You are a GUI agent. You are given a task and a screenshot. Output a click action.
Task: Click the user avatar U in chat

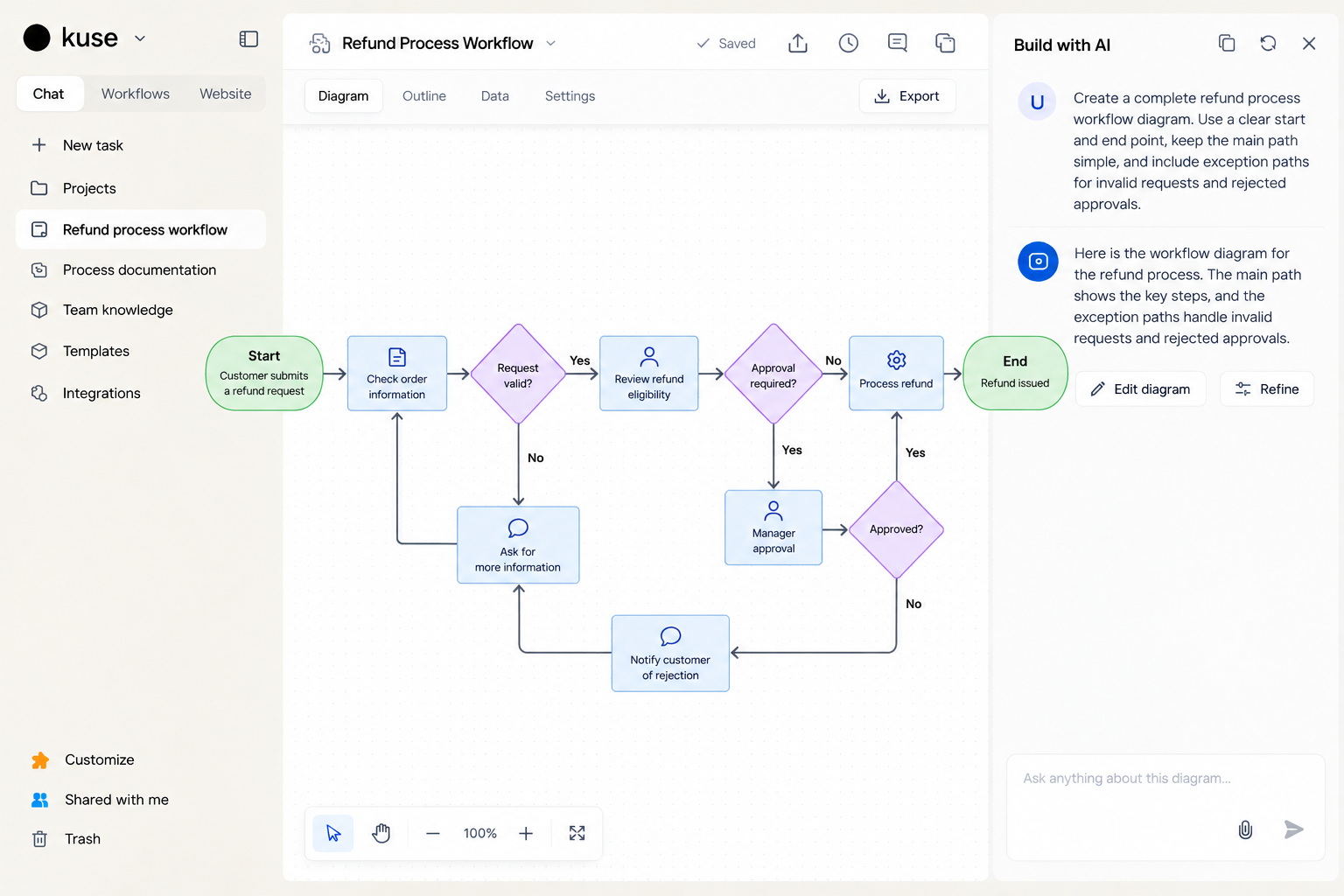pyautogui.click(x=1037, y=101)
